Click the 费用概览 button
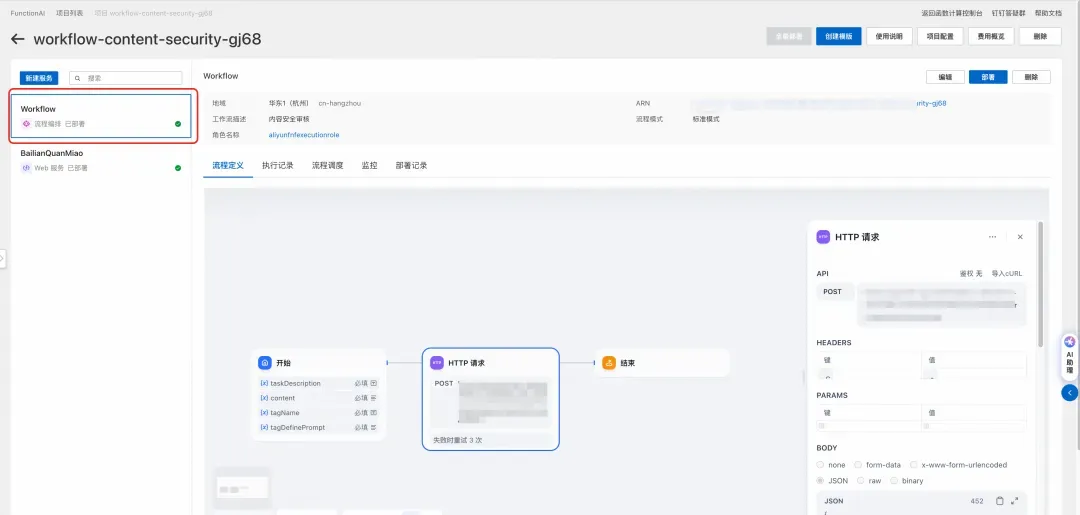1080x515 pixels. pos(990,36)
